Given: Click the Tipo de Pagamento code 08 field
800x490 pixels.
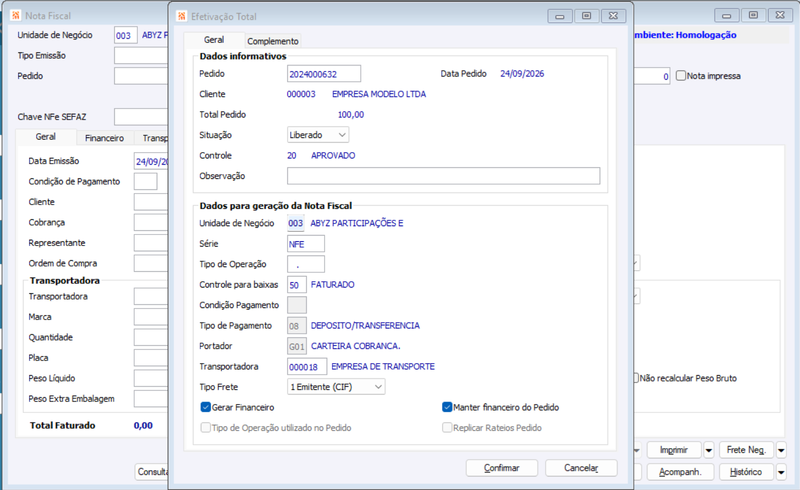Looking at the screenshot, I should coord(296,326).
